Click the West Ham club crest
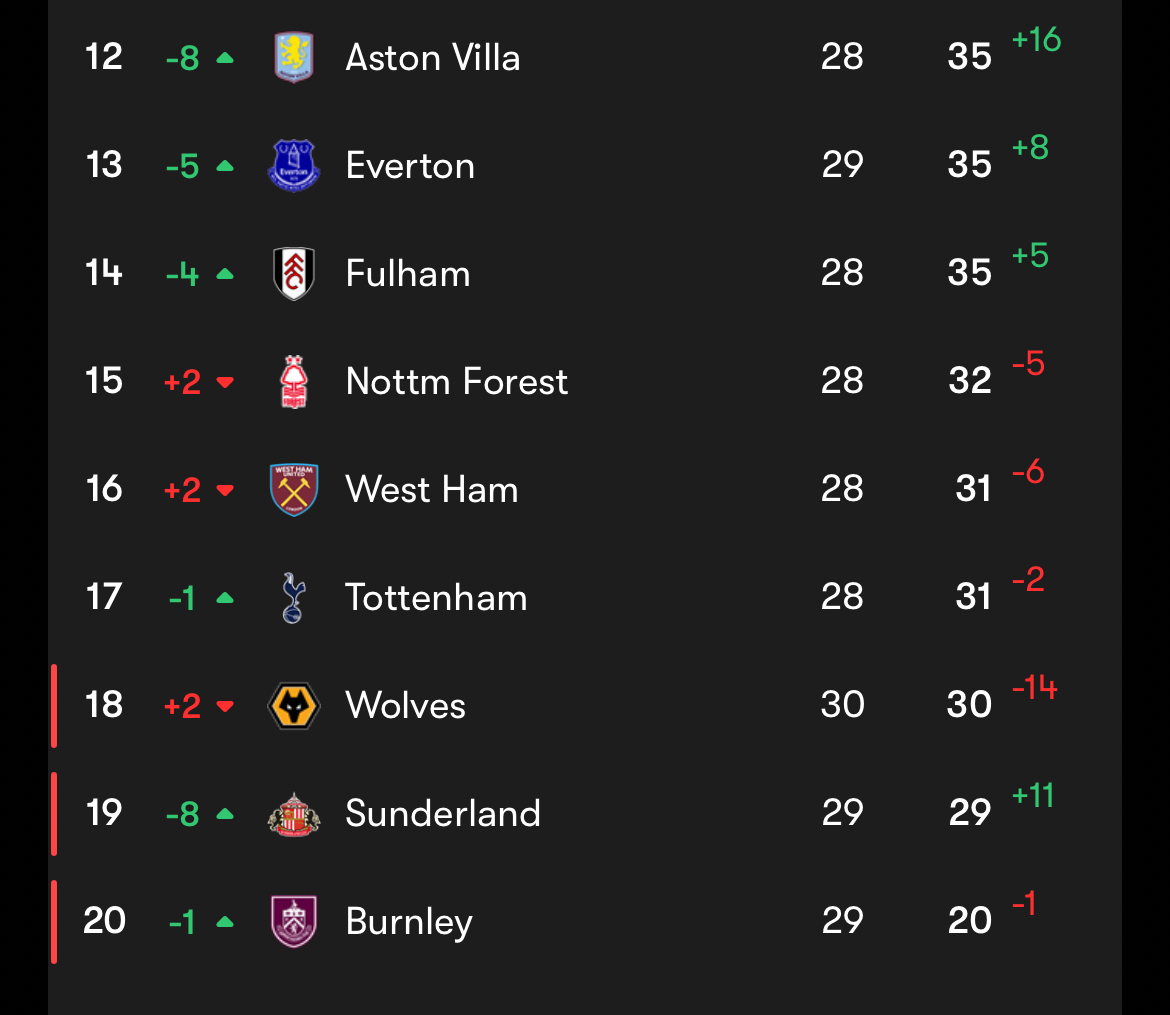 (294, 489)
